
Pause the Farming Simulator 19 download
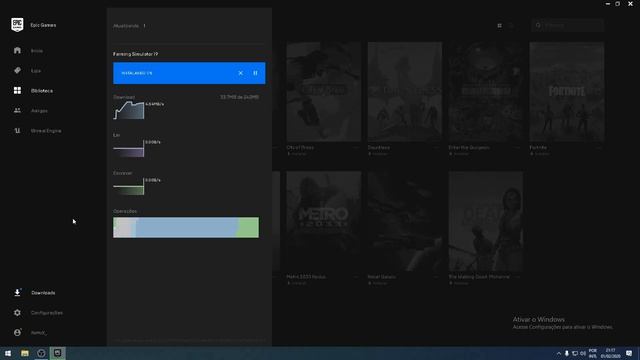pos(255,73)
